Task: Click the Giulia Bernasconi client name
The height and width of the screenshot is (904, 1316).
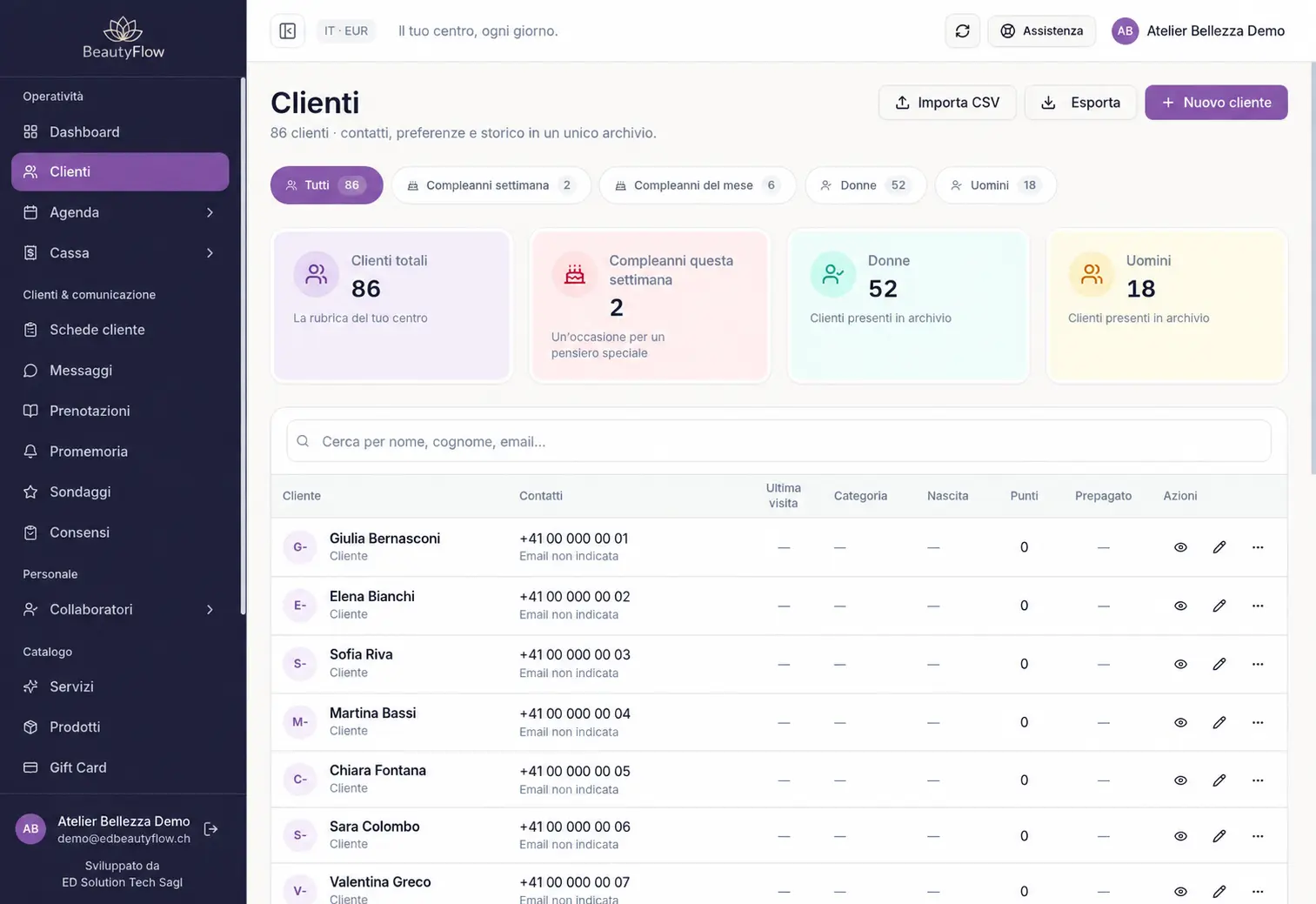Action: click(x=384, y=539)
